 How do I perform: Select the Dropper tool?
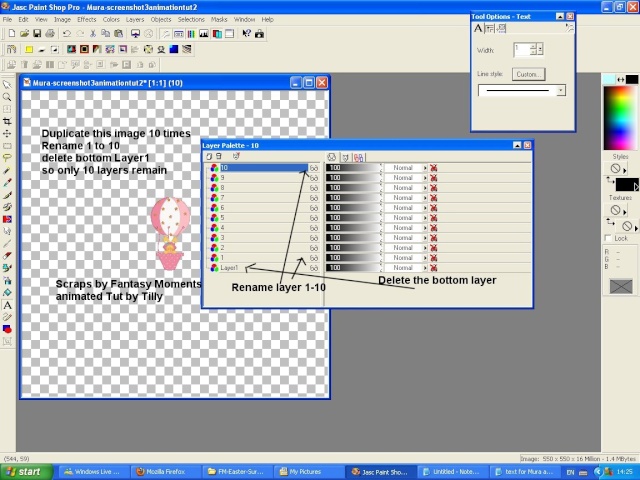tap(7, 182)
